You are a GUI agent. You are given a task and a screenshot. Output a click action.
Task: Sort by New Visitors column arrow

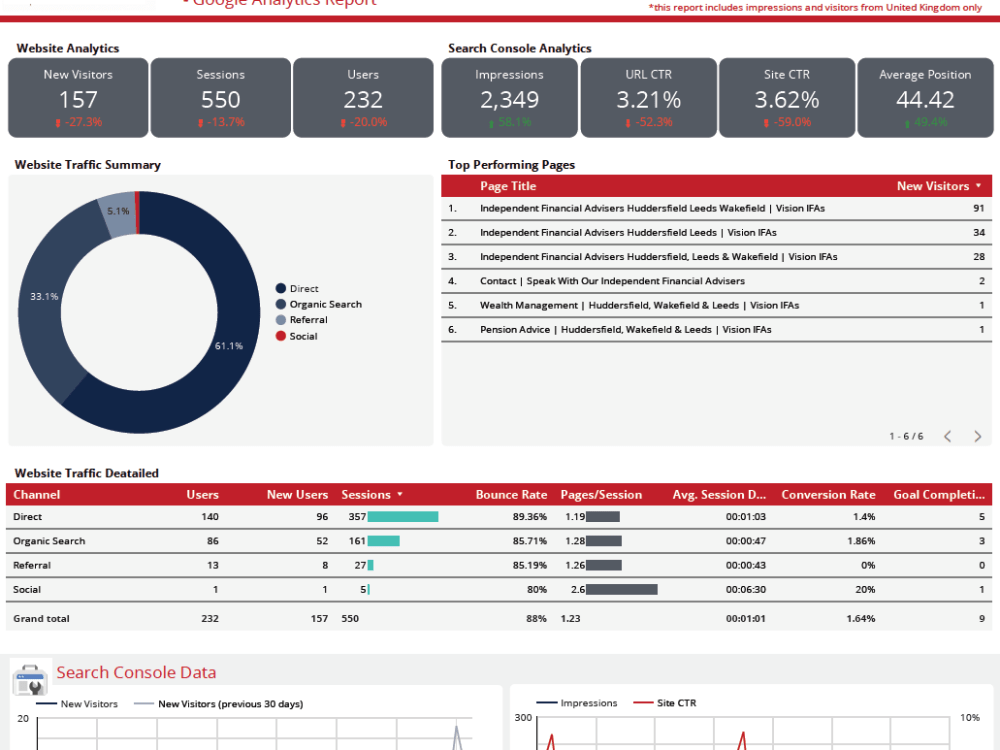[978, 186]
